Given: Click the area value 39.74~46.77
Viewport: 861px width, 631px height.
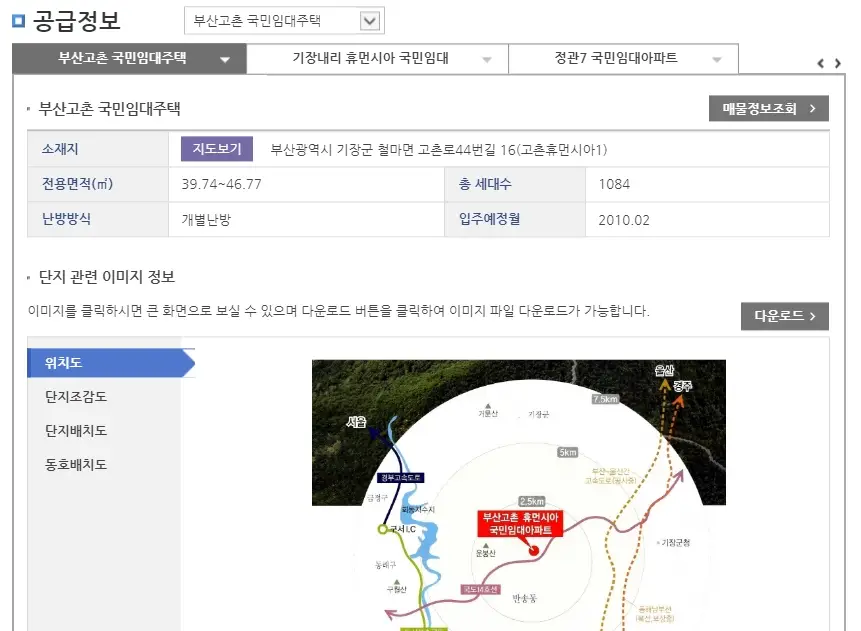Looking at the screenshot, I should click(x=222, y=184).
